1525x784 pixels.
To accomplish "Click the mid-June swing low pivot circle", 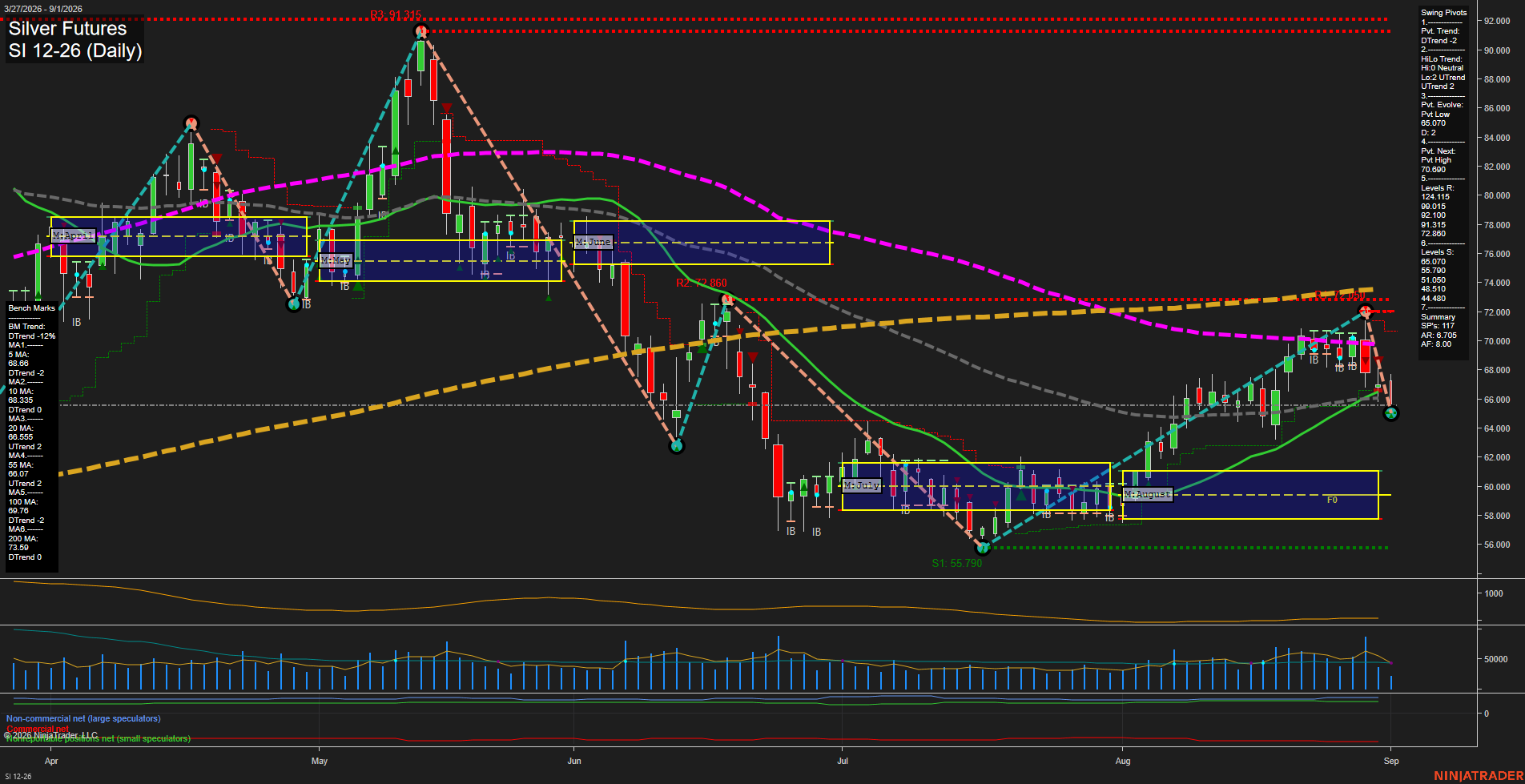I will (x=677, y=446).
